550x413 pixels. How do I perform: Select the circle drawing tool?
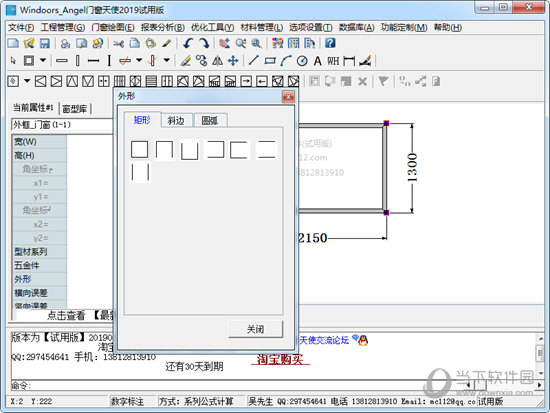click(302, 61)
